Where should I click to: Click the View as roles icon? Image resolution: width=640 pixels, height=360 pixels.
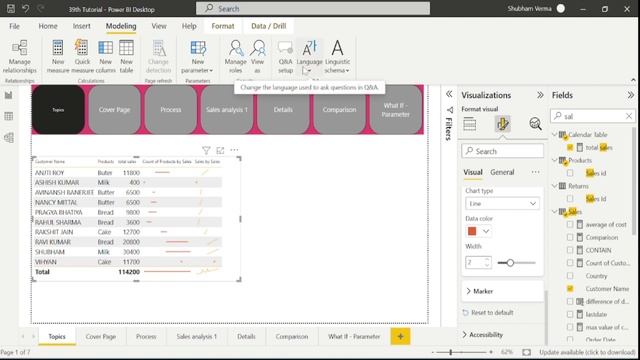(258, 57)
